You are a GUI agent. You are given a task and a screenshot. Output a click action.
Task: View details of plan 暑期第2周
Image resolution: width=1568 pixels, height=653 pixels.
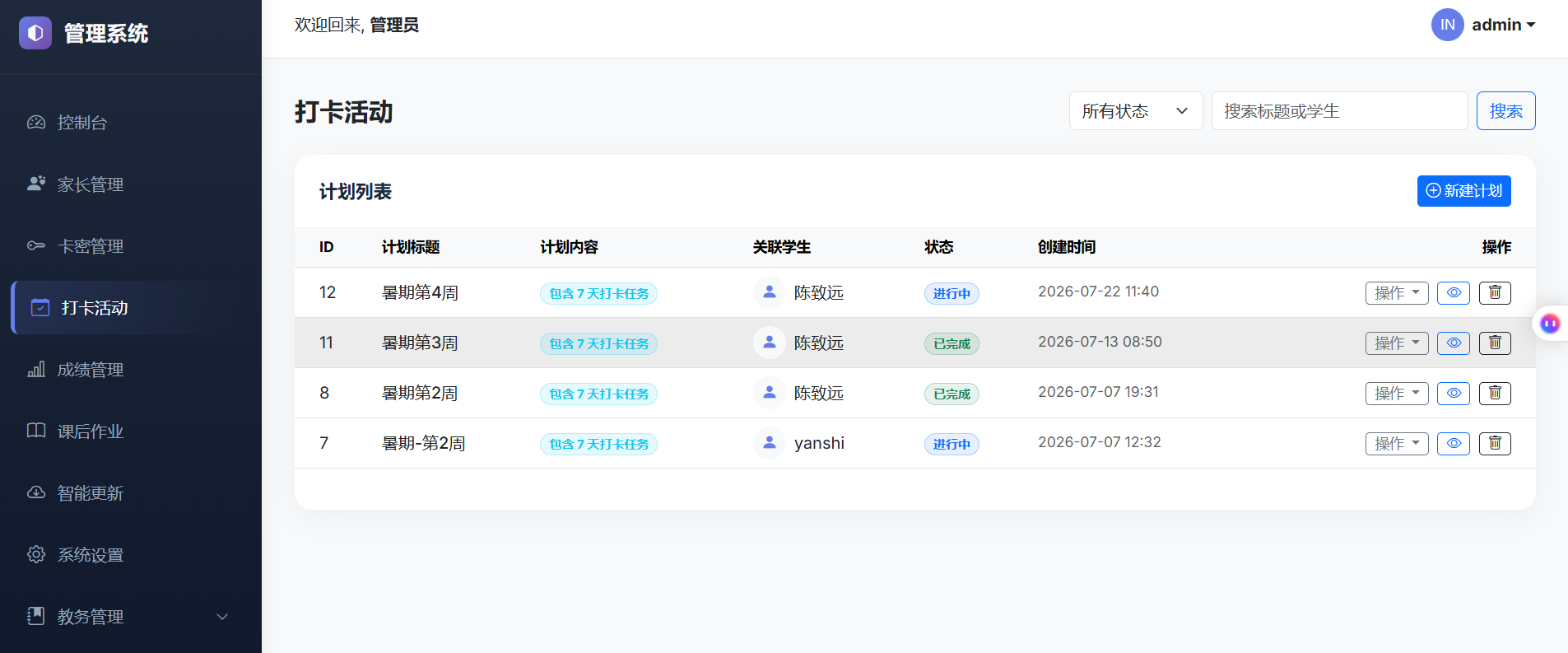1454,394
